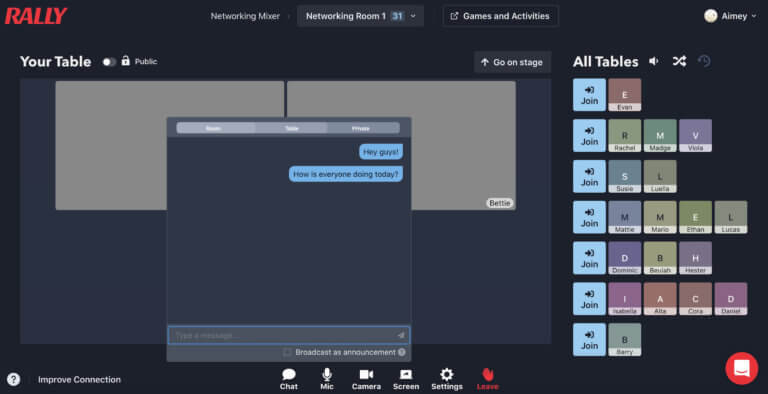Click the Go on stage button
This screenshot has height=394, width=768.
coord(512,62)
